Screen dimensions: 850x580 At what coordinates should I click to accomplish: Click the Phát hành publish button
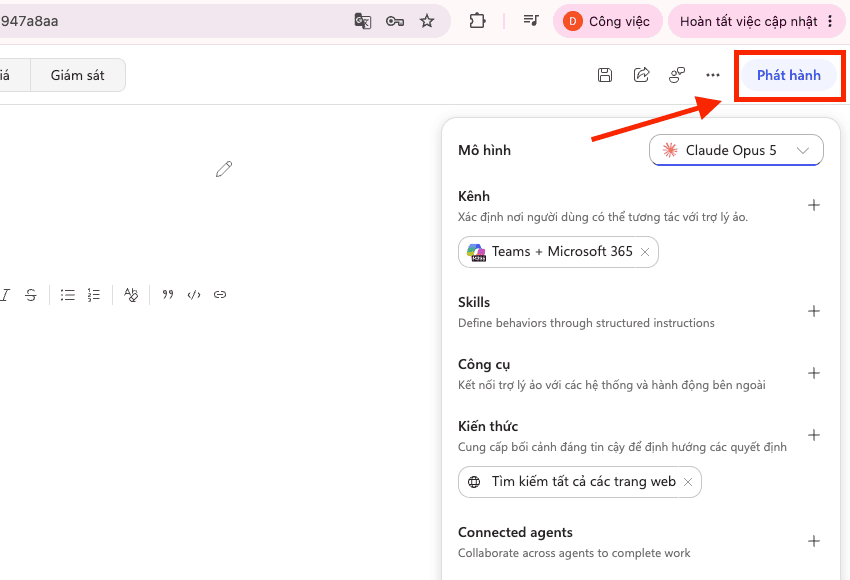coord(789,75)
